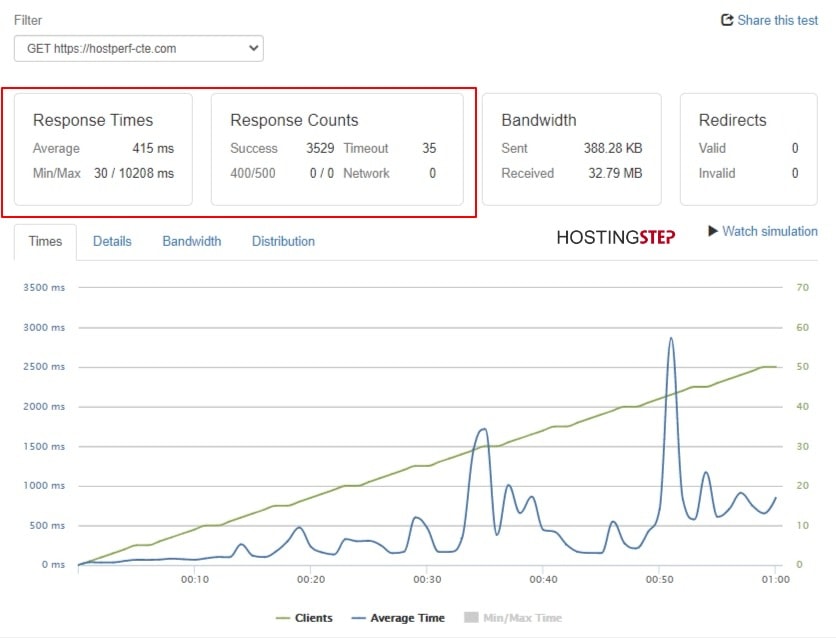Click the grey Min/Max Time legend swatch

471,617
